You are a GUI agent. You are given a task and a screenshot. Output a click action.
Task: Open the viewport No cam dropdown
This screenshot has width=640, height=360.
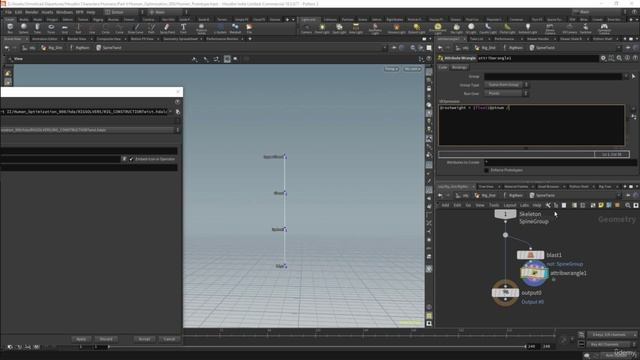412,69
